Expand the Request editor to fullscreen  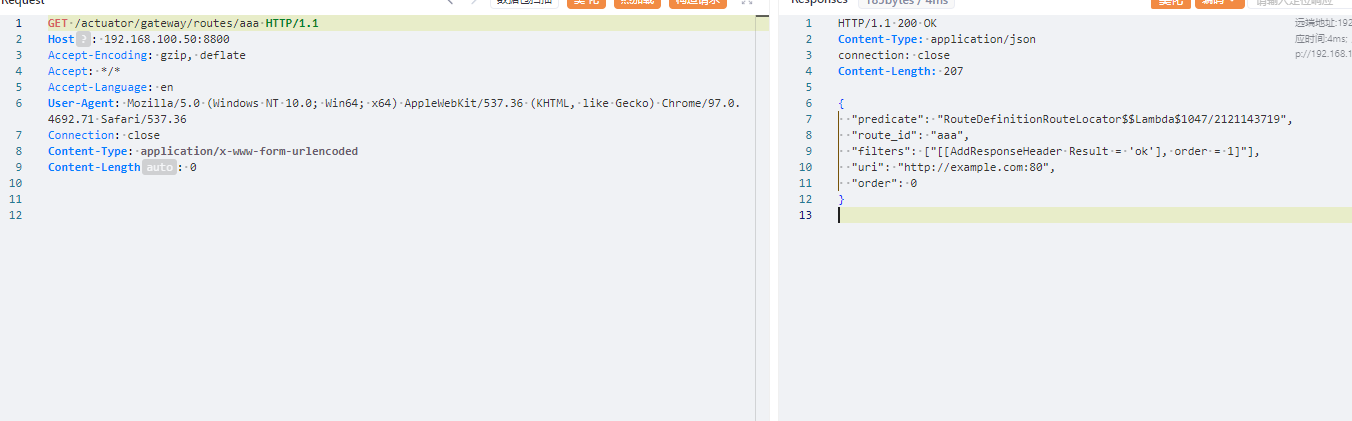[746, 3]
